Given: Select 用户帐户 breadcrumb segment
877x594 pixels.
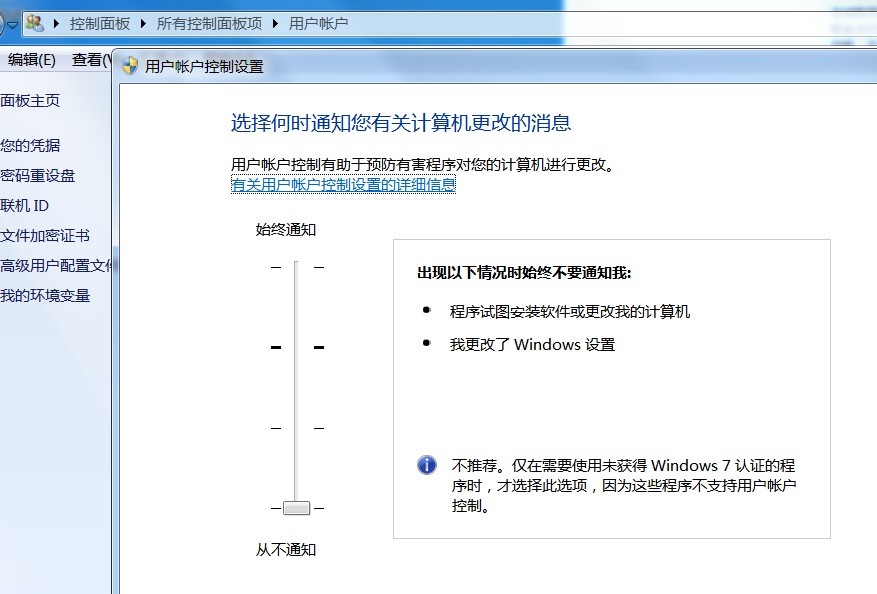Looking at the screenshot, I should coord(318,23).
